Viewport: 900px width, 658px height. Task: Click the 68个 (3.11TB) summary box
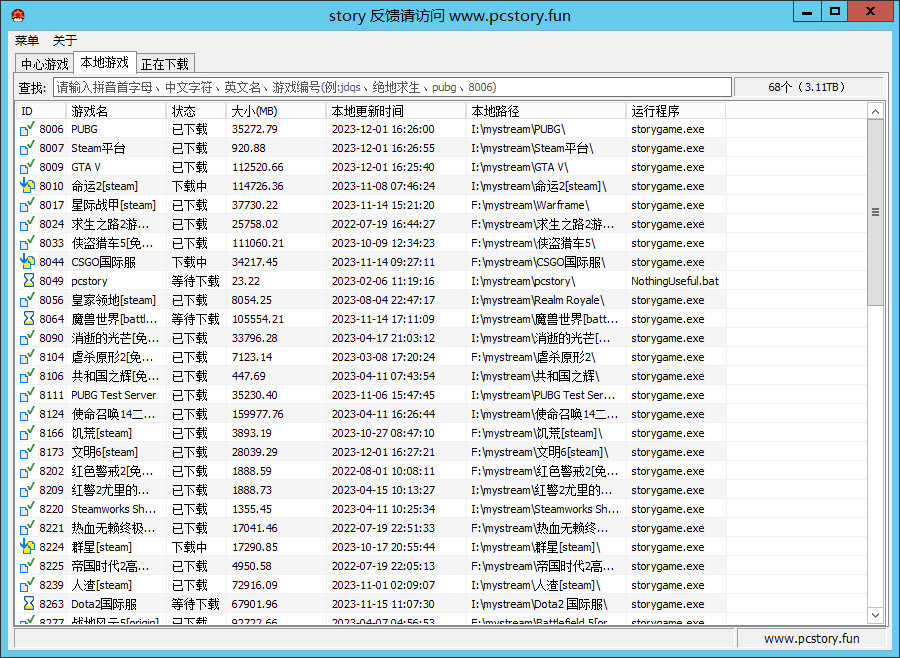tap(808, 87)
